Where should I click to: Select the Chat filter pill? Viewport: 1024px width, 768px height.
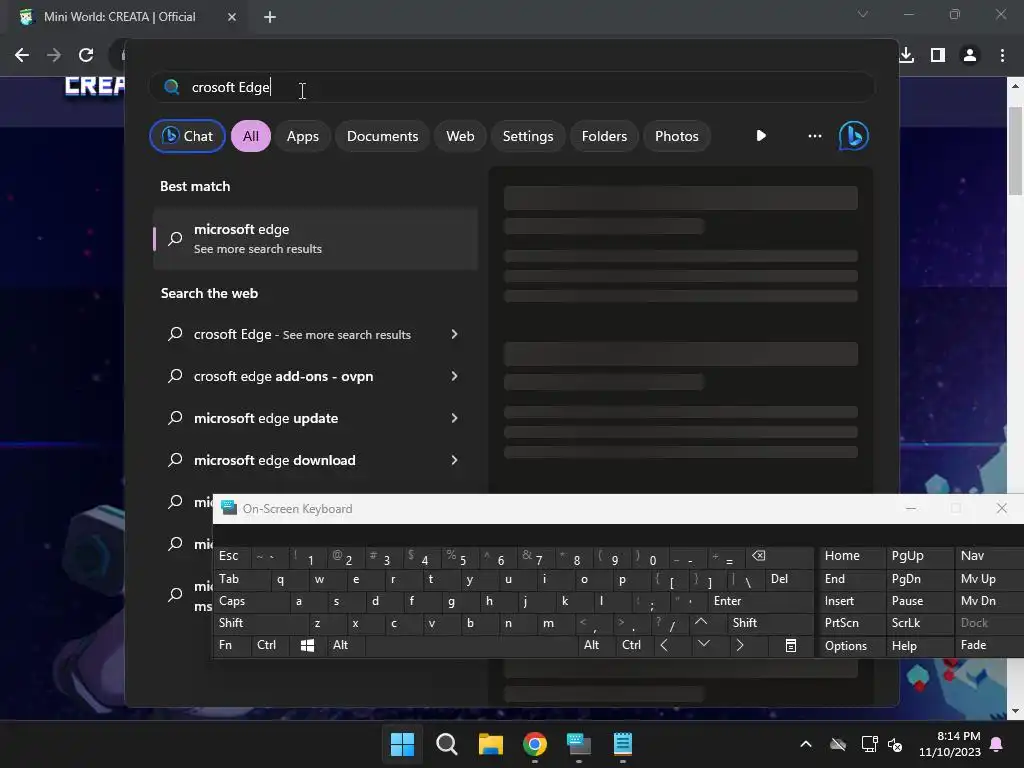(x=187, y=136)
